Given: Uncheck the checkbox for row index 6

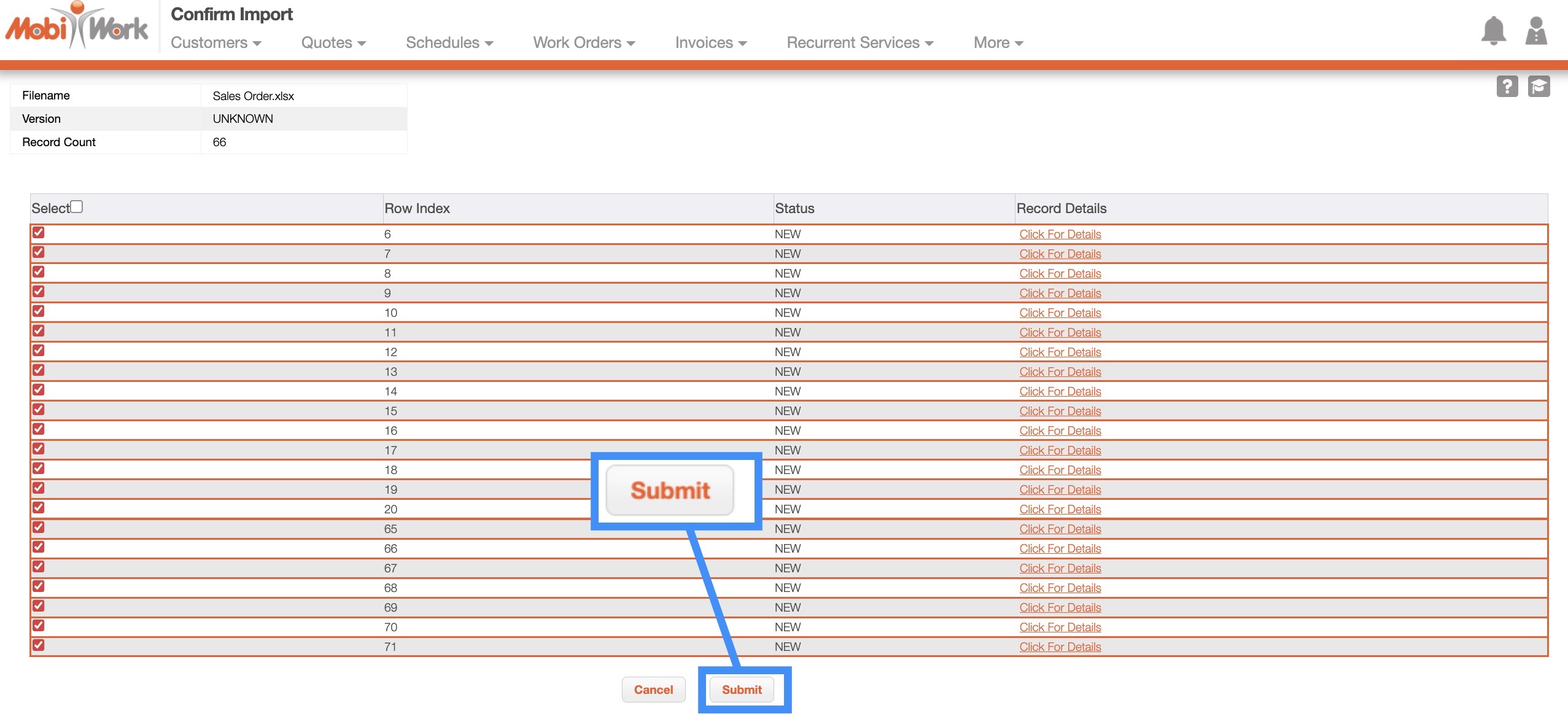Looking at the screenshot, I should pyautogui.click(x=39, y=233).
